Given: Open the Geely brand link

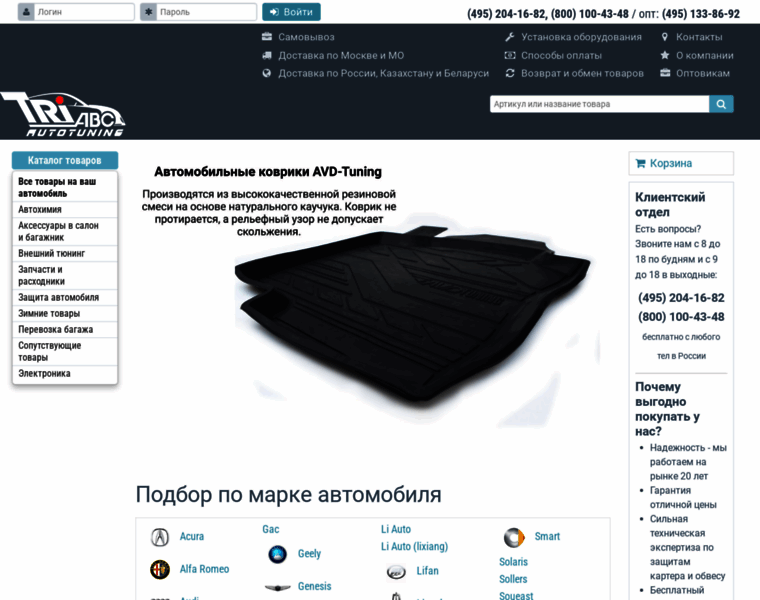Looking at the screenshot, I should point(309,553).
